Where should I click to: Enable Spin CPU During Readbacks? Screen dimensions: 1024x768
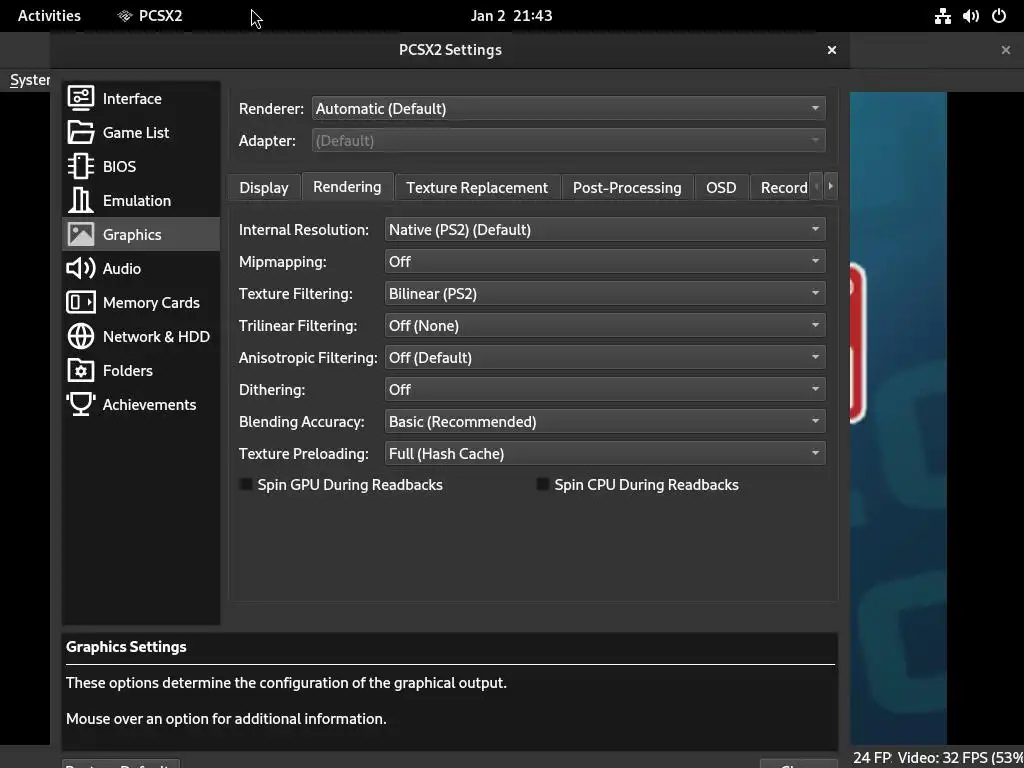point(543,485)
